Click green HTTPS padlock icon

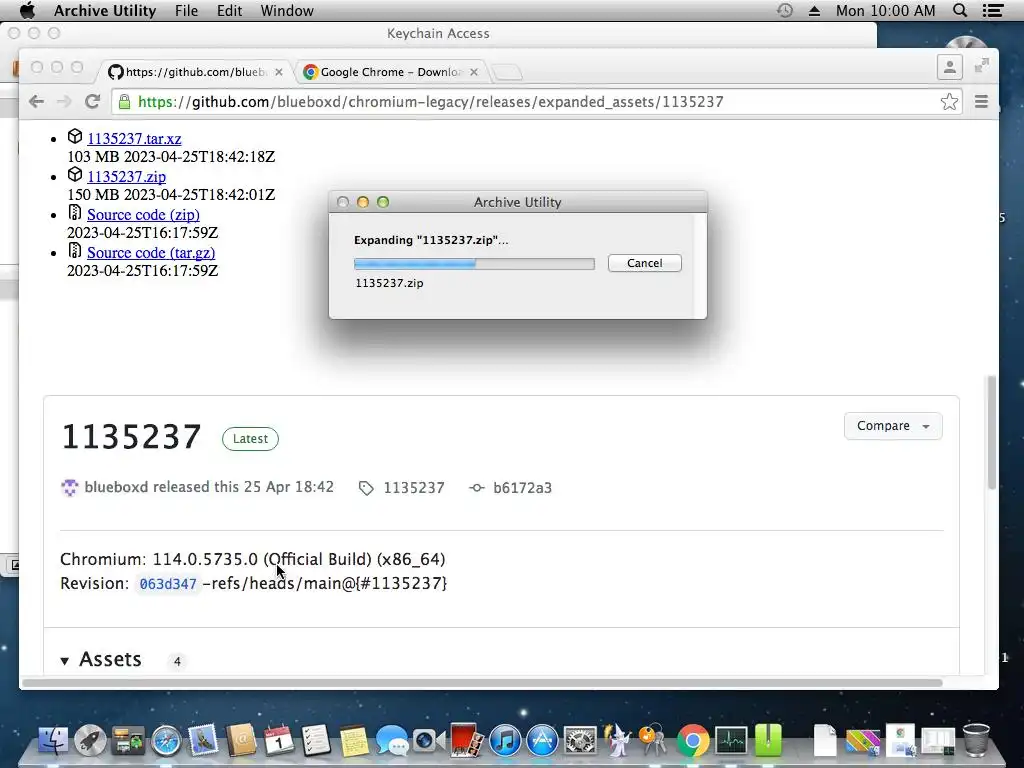(x=124, y=101)
